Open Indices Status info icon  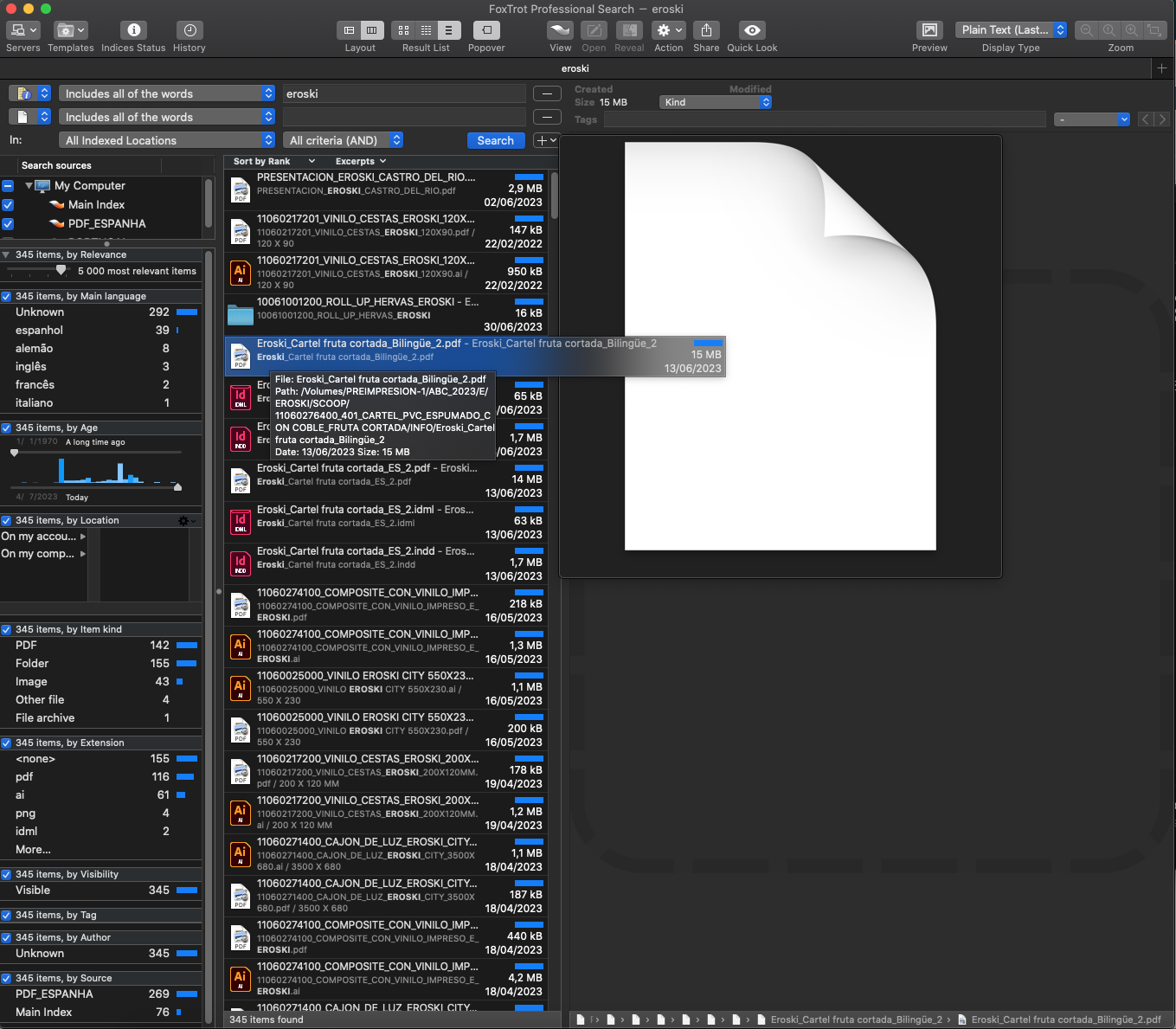tap(133, 30)
